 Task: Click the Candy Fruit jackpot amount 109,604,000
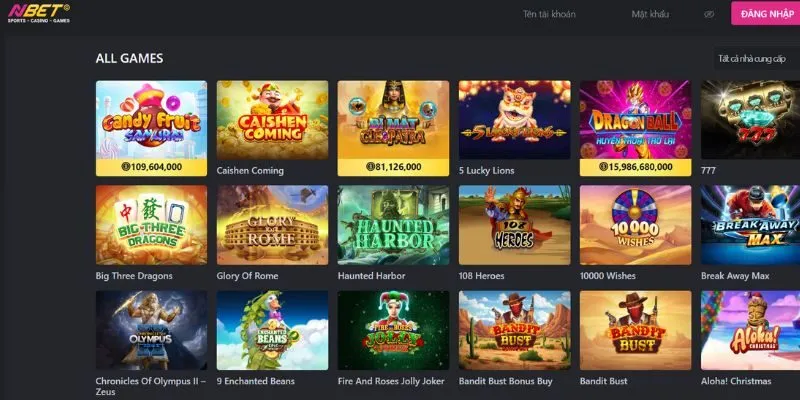[152, 167]
